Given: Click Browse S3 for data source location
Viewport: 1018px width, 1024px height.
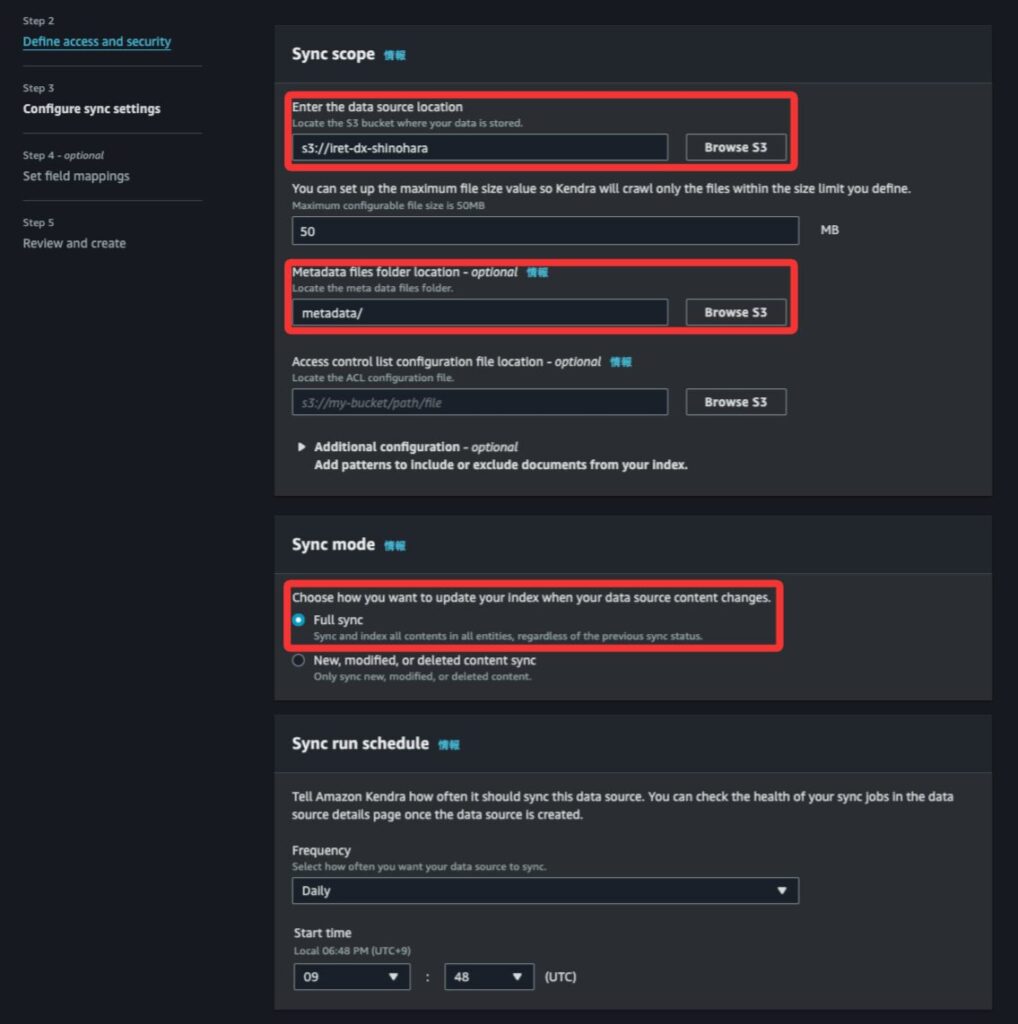Looking at the screenshot, I should (735, 147).
